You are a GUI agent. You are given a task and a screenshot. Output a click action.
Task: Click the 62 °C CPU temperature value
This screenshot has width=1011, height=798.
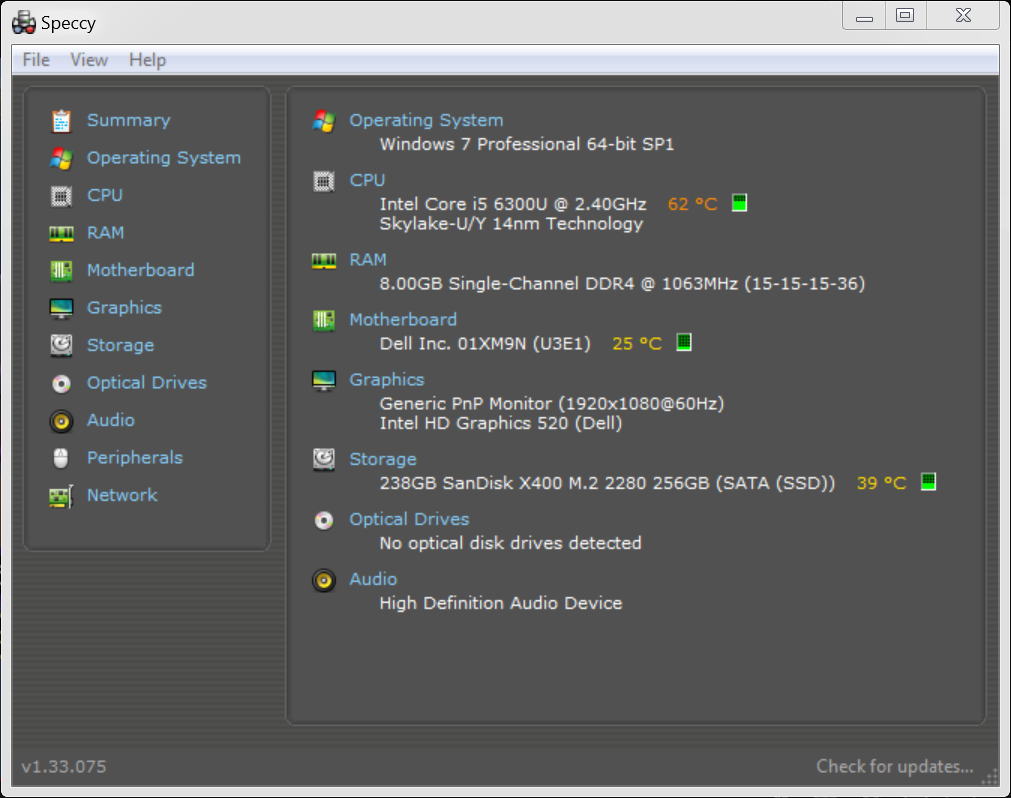[x=692, y=204]
